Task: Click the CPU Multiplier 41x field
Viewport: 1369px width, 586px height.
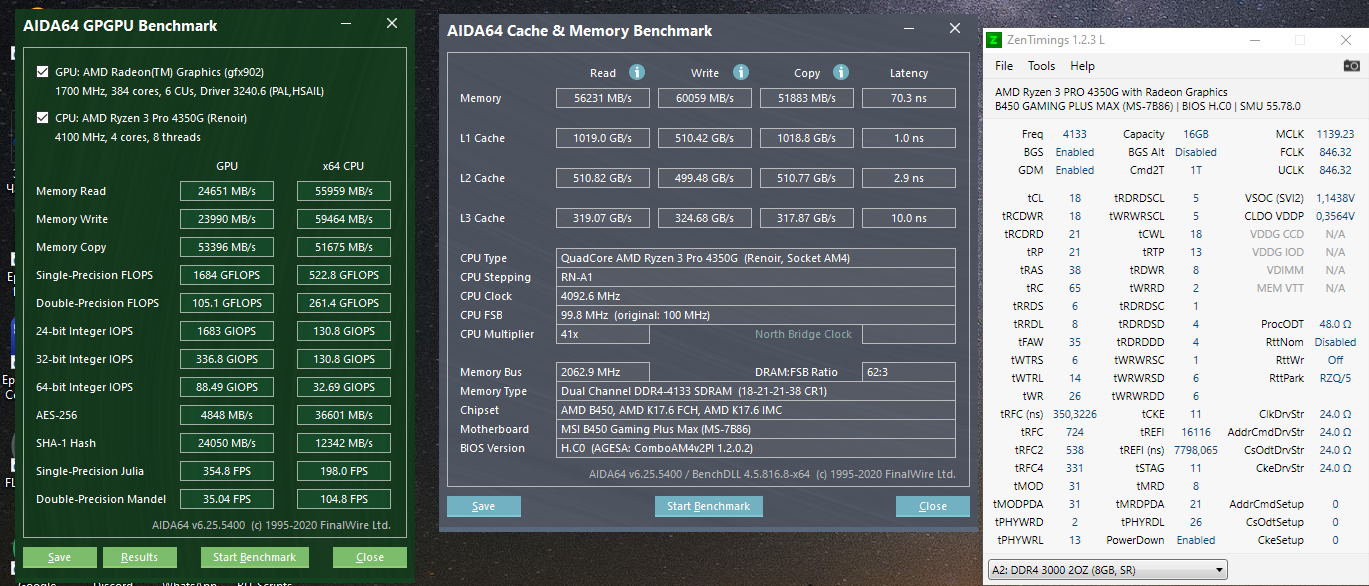Action: point(603,334)
